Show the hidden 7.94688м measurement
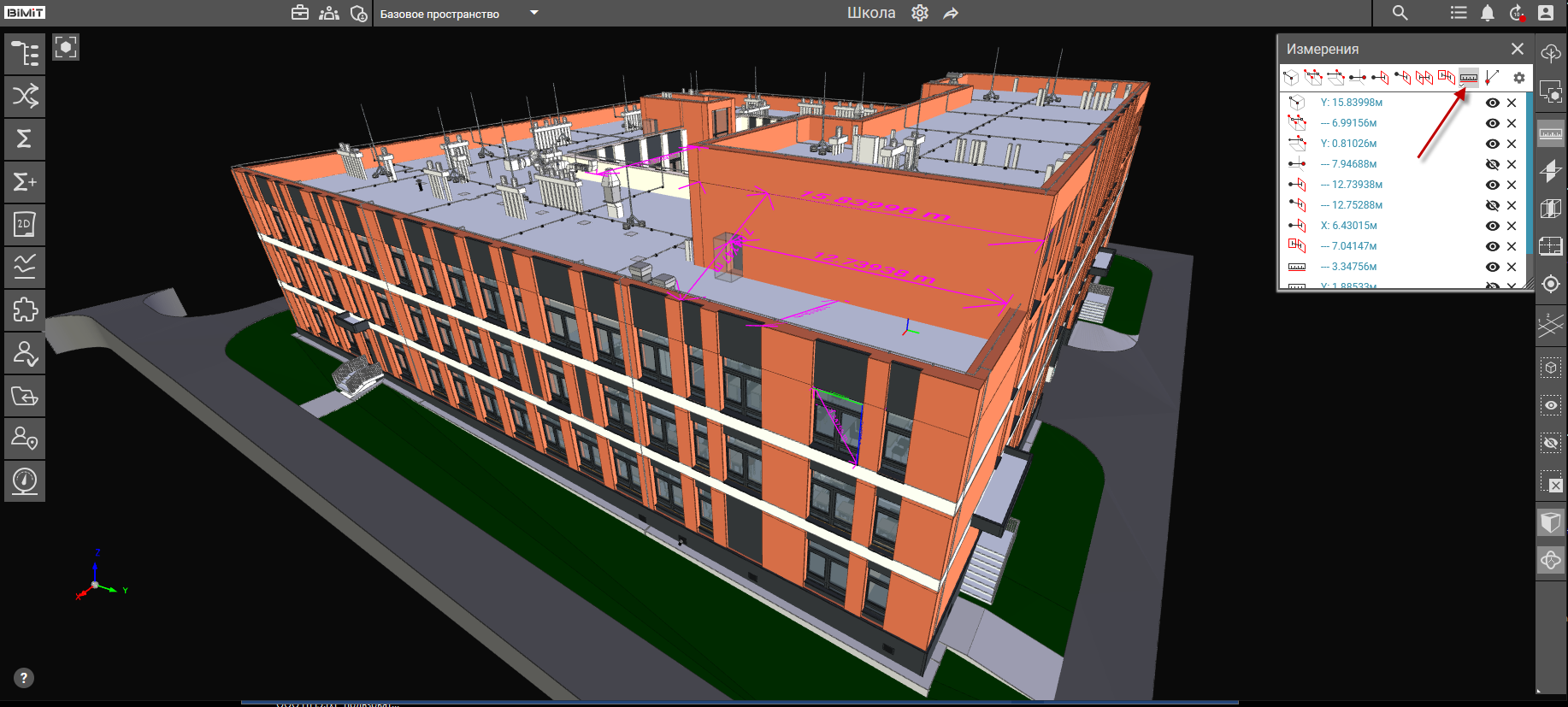This screenshot has height=707, width=1568. [x=1492, y=164]
